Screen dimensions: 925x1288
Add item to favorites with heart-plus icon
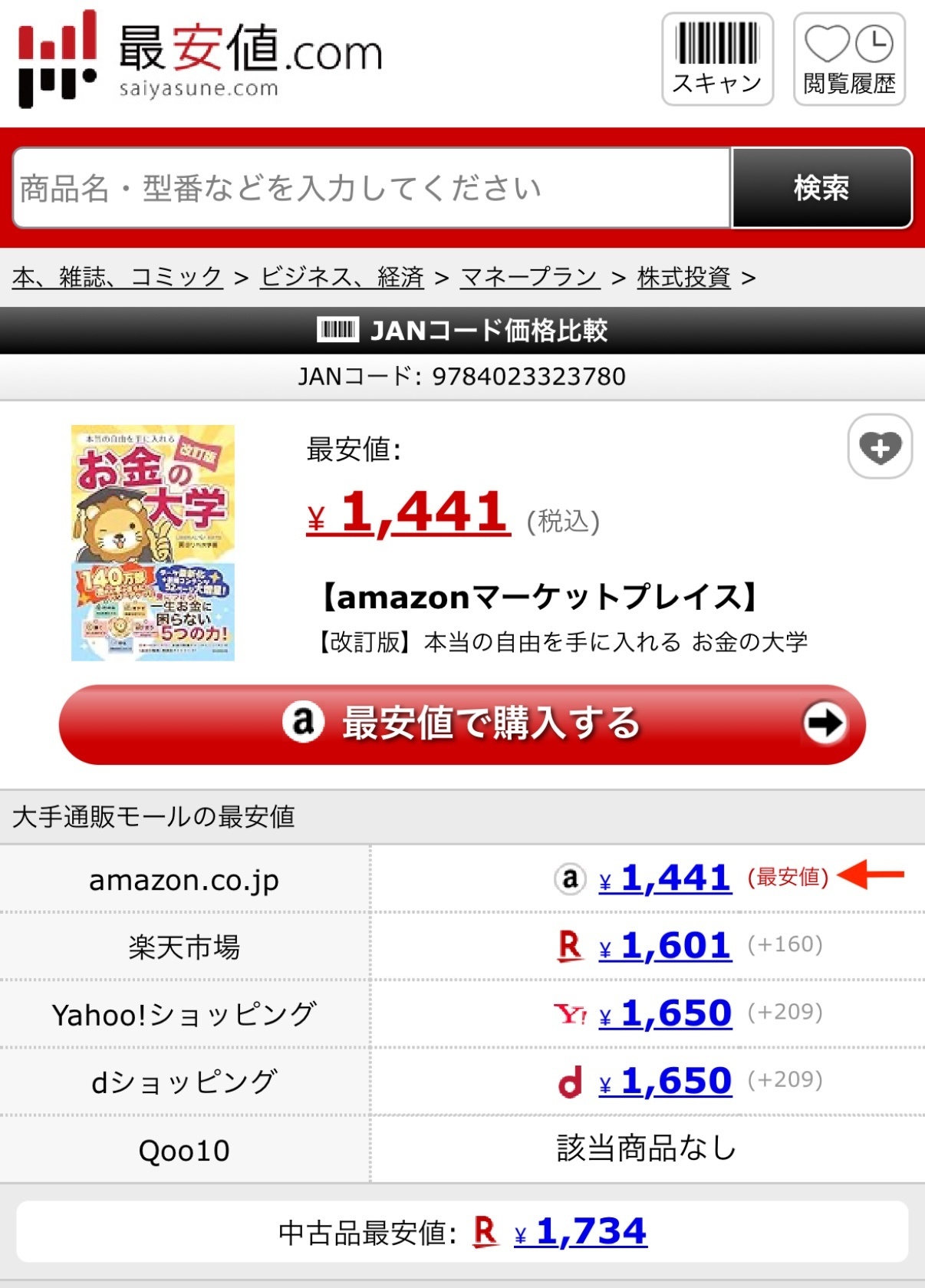click(880, 446)
